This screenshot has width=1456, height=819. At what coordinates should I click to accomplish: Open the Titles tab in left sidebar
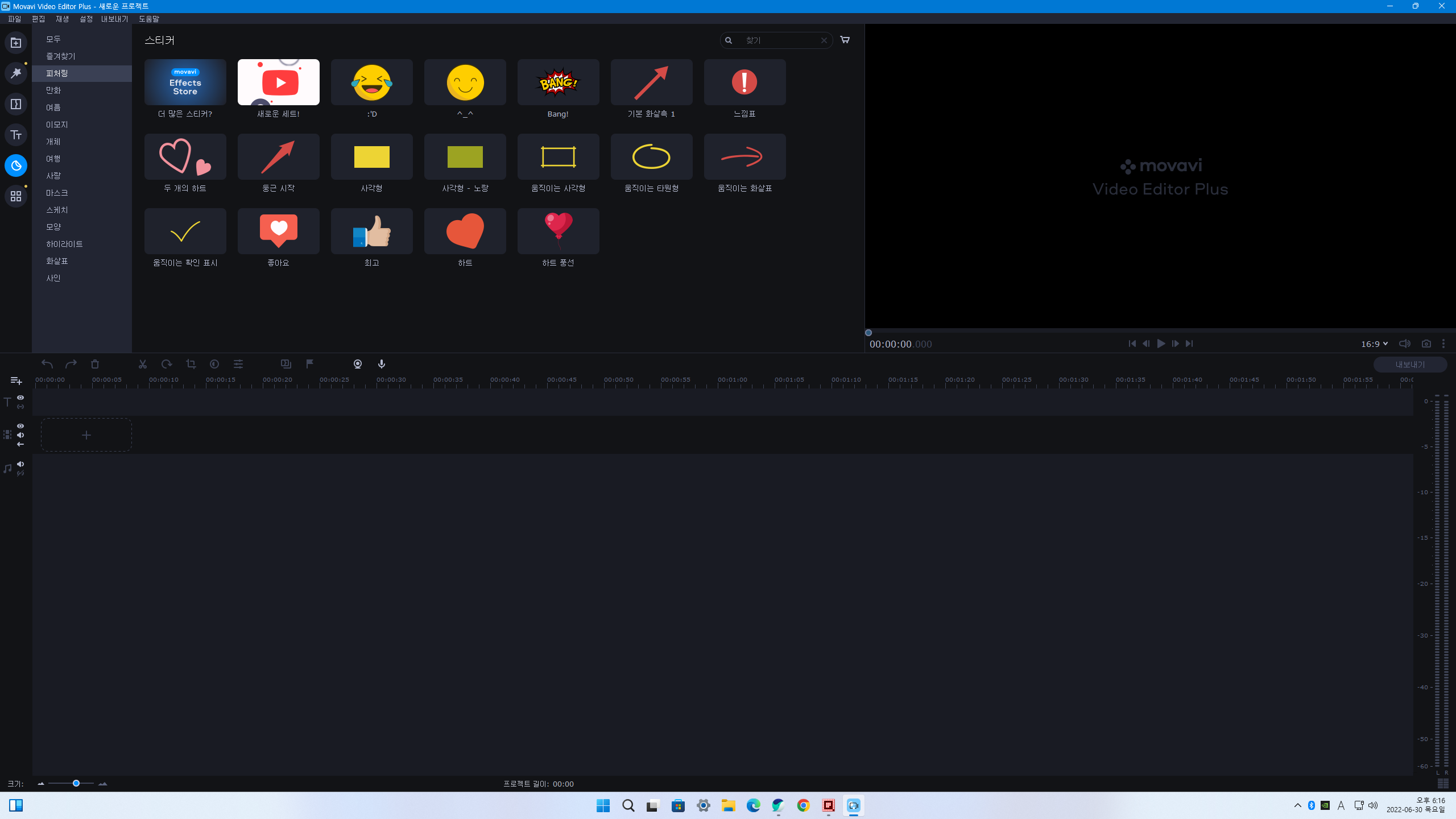coord(16,135)
